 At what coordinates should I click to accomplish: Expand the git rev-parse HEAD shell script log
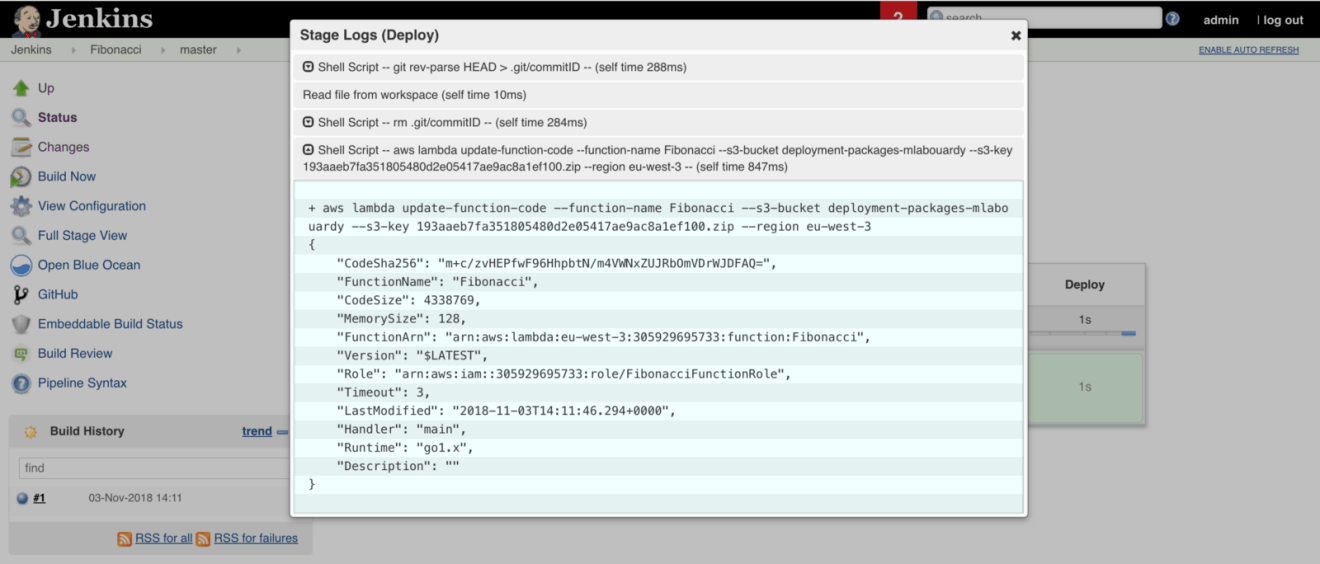tap(309, 67)
